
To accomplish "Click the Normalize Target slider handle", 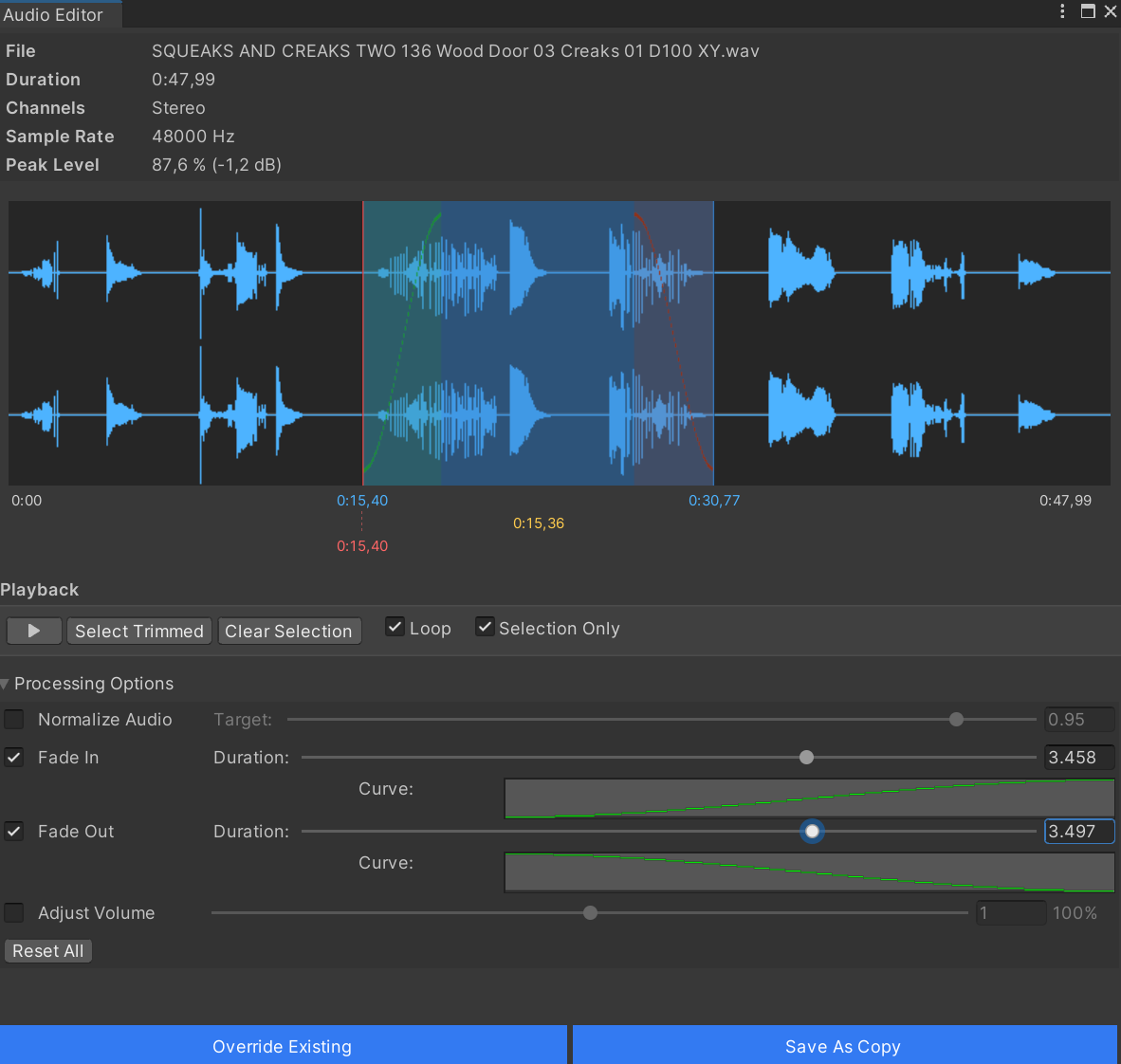I will tap(956, 720).
